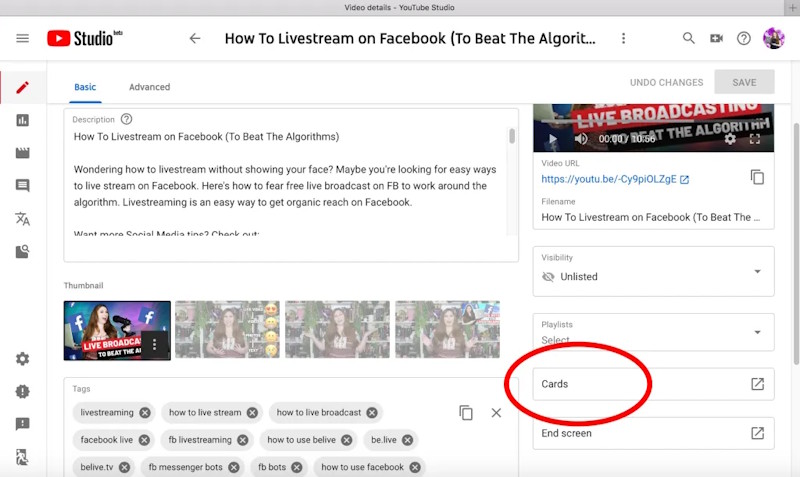Open the three-dot options beside video title
Screen dimensions: 800x477
623,38
